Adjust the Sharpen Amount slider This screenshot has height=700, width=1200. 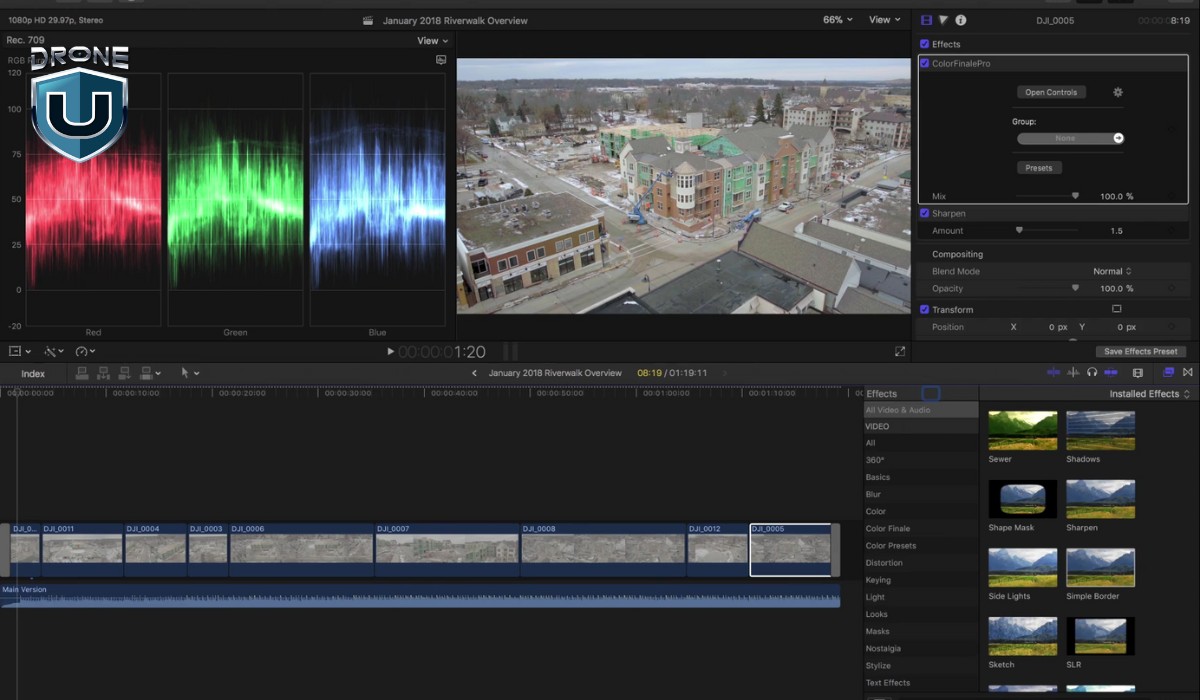tap(1019, 231)
